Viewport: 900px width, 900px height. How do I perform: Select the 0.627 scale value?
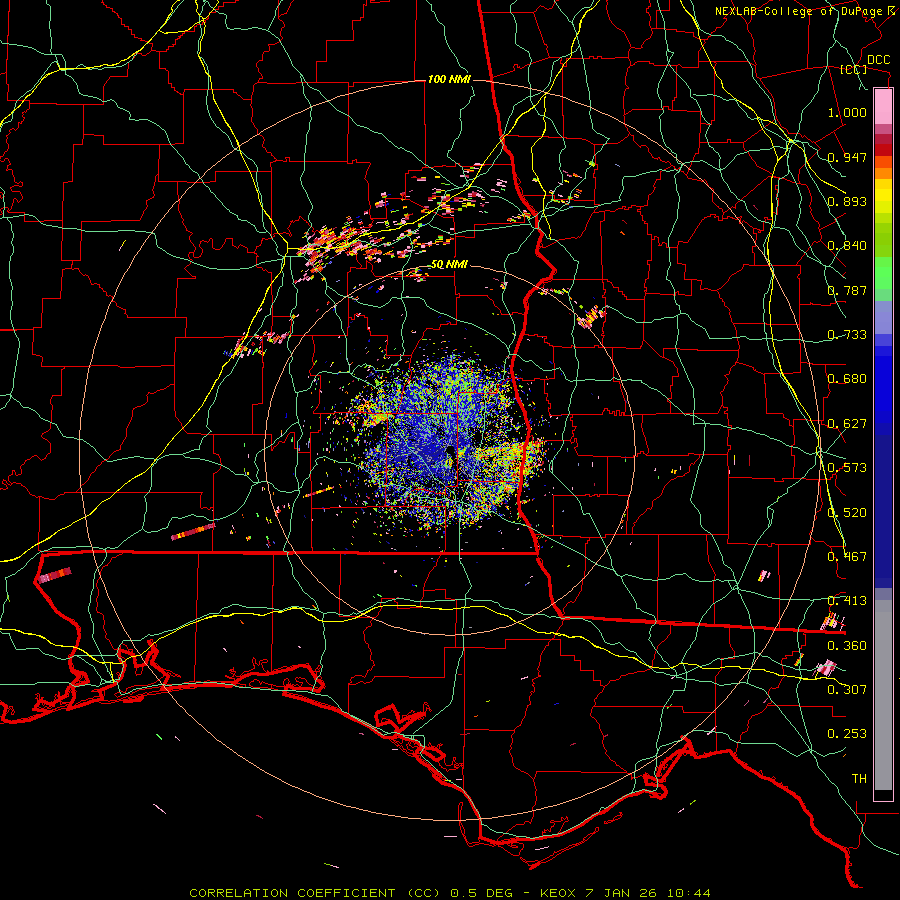(x=847, y=424)
